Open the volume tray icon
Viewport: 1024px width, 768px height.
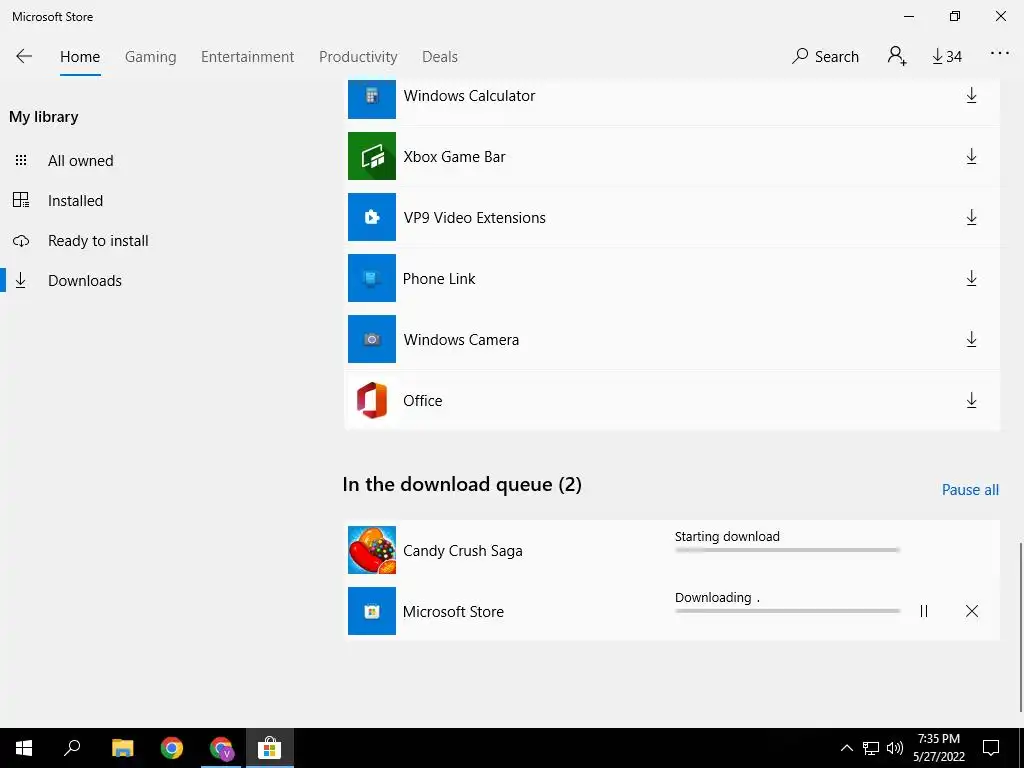[895, 748]
